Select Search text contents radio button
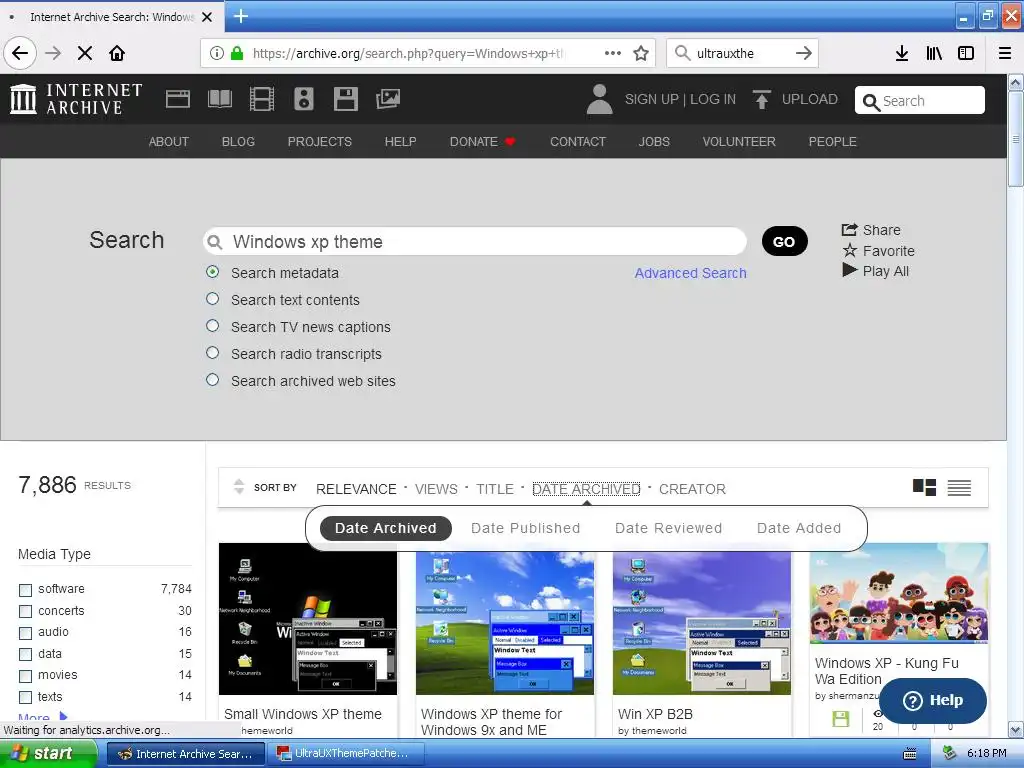Screen dimensions: 1024x768 click(x=212, y=298)
